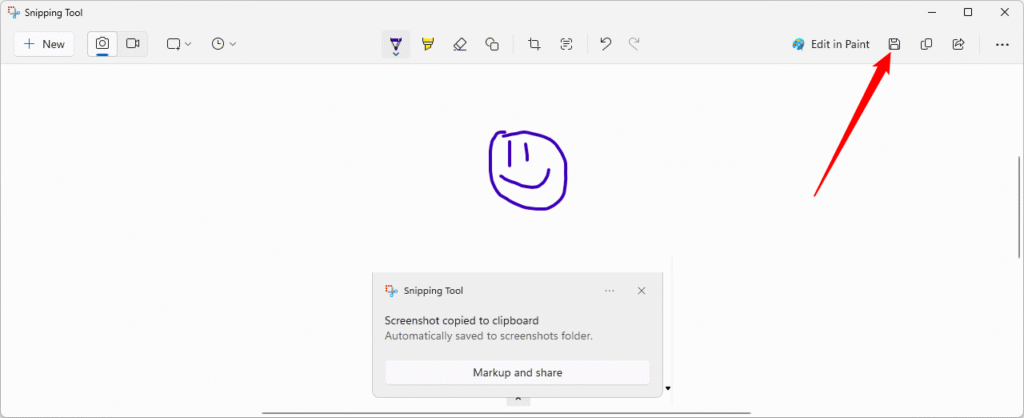
Task: Open notification options ellipsis menu
Action: pyautogui.click(x=610, y=291)
